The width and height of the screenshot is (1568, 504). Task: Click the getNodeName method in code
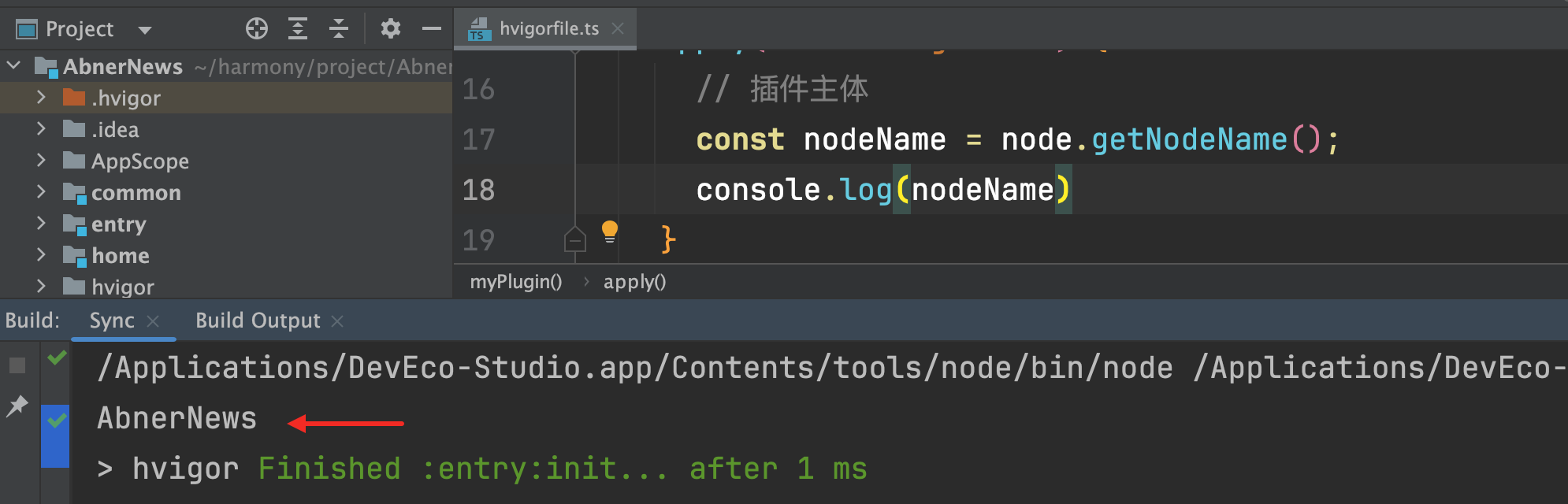[1189, 139]
